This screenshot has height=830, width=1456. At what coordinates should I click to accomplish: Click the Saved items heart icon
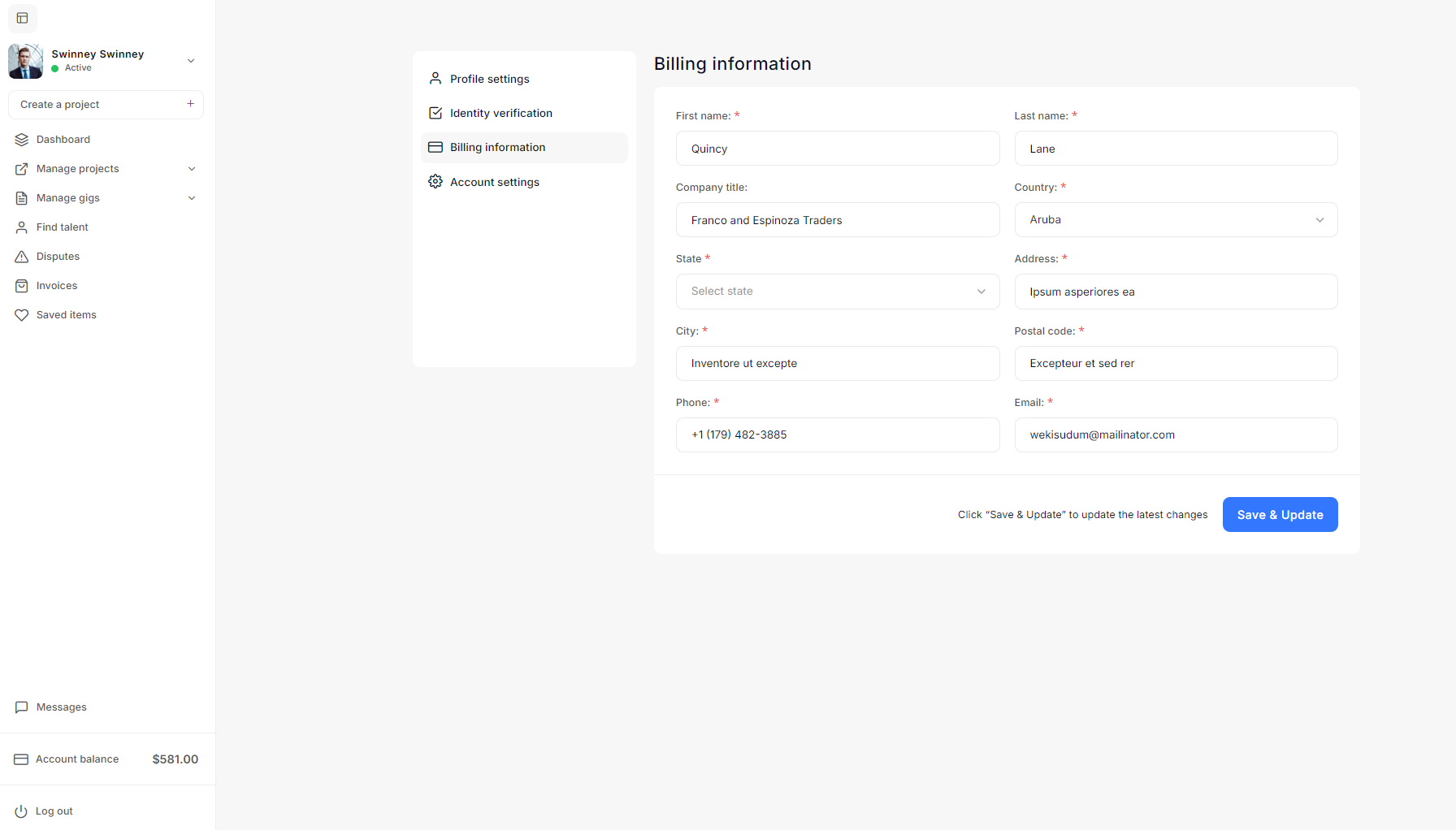(22, 315)
